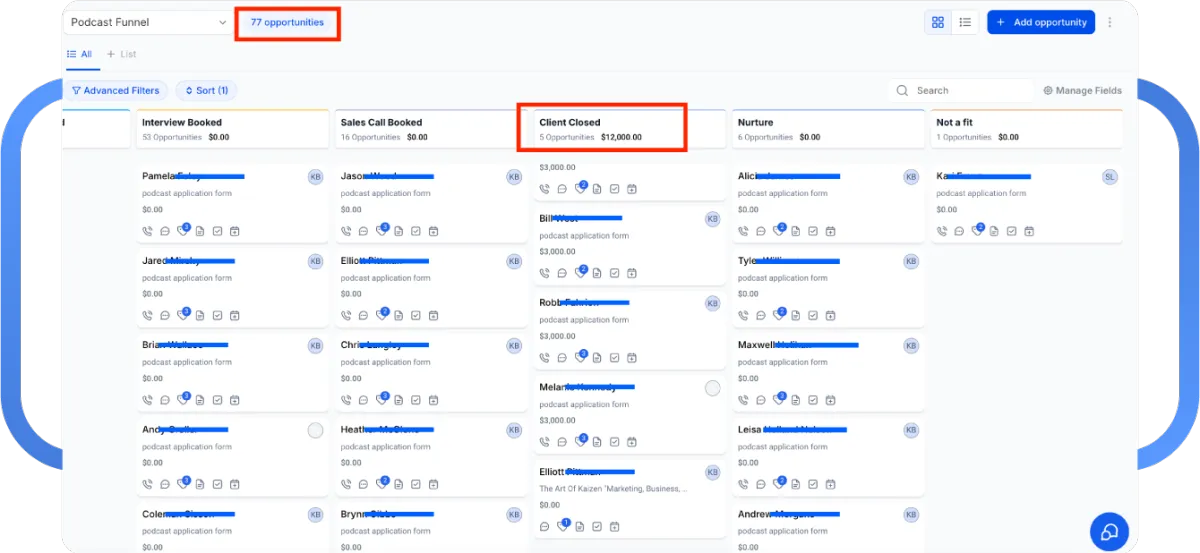The width and height of the screenshot is (1200, 553).
Task: Click the task checkmark icon on Chris's card
Action: 415,400
